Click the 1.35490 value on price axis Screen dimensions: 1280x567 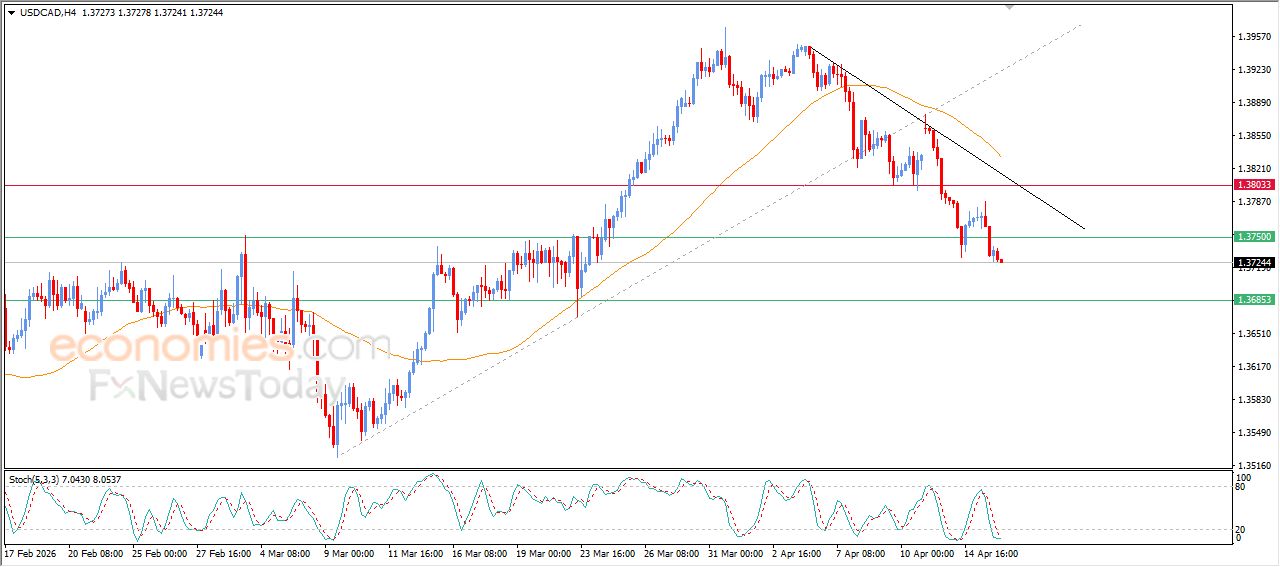(x=1254, y=433)
